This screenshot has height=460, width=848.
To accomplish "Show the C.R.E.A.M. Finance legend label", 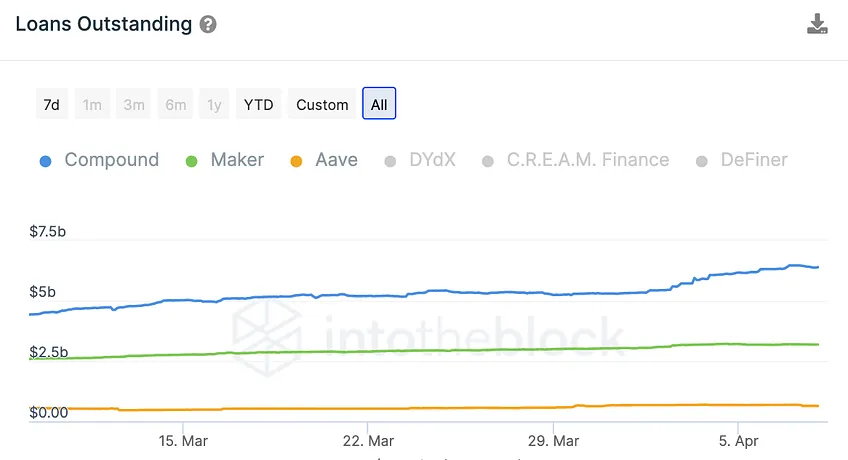I will coord(588,160).
